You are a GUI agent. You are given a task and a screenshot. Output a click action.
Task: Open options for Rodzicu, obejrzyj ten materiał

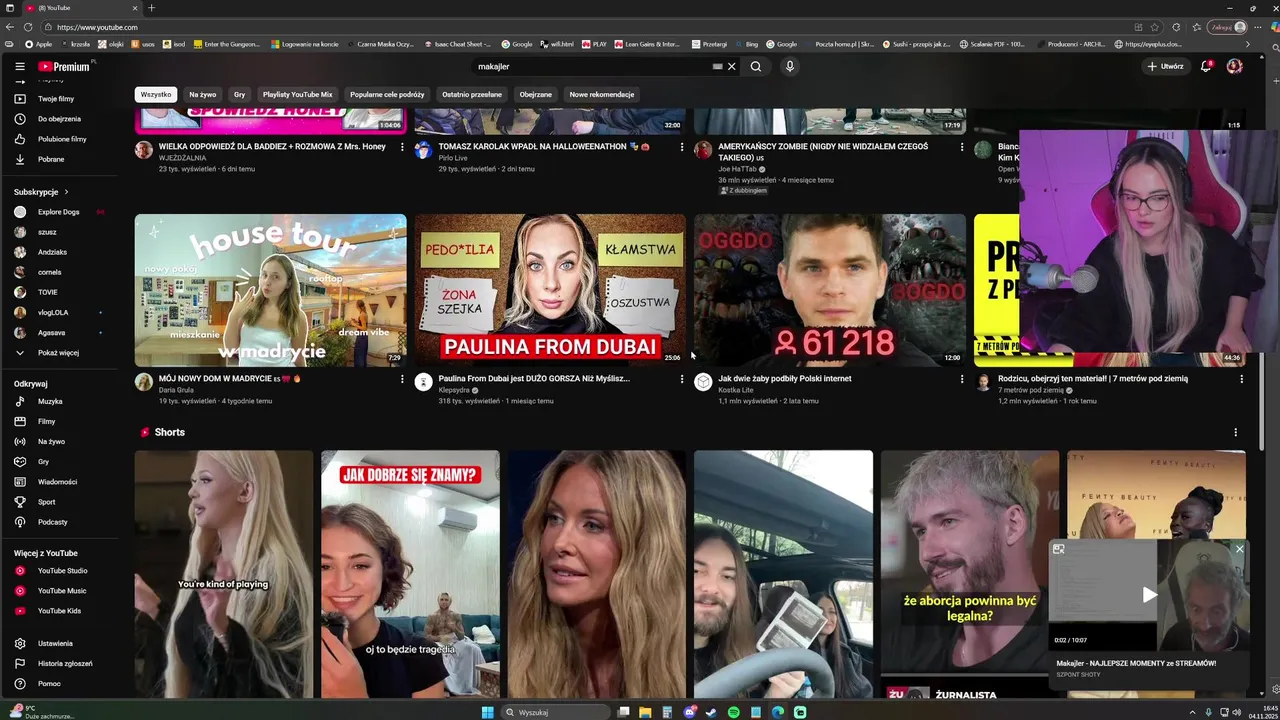click(x=1242, y=379)
